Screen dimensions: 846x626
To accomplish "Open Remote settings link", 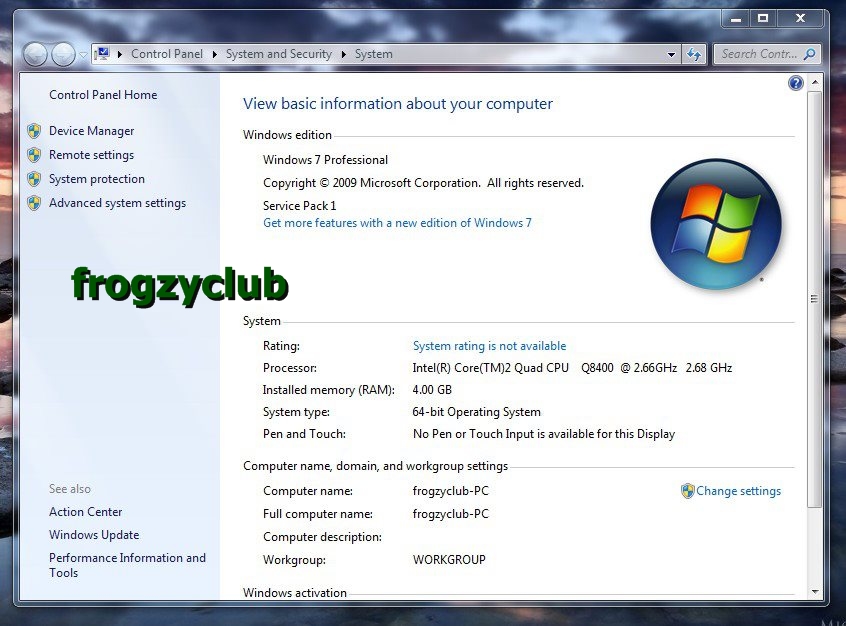I will tap(91, 155).
